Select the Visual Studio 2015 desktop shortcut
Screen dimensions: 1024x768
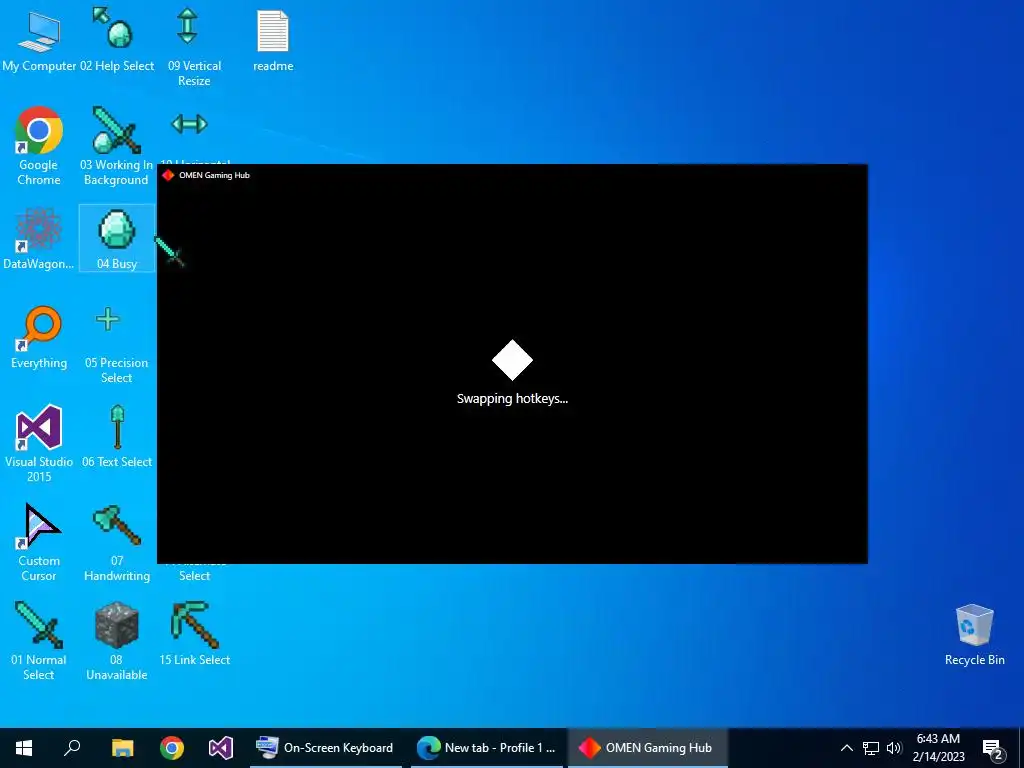(x=39, y=443)
